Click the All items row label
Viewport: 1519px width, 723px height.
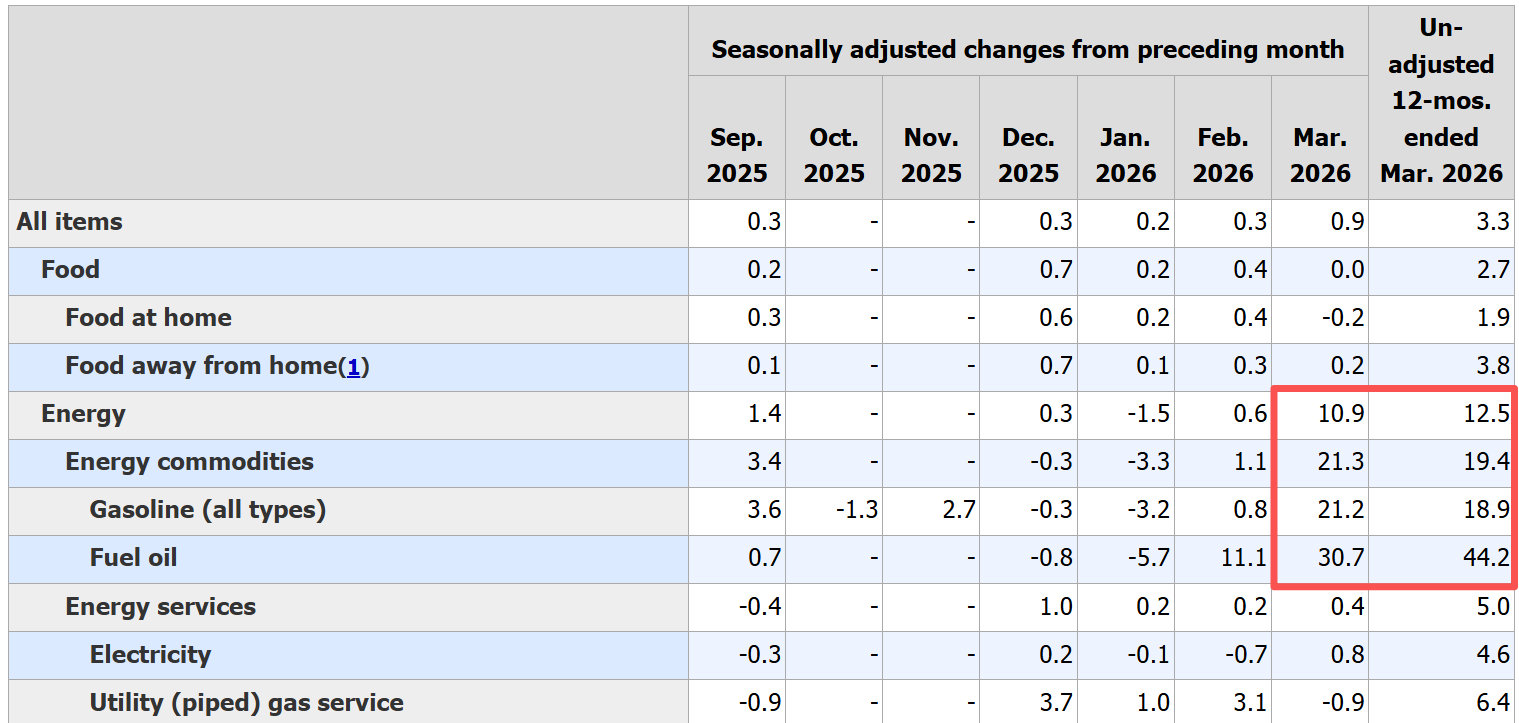pos(70,222)
